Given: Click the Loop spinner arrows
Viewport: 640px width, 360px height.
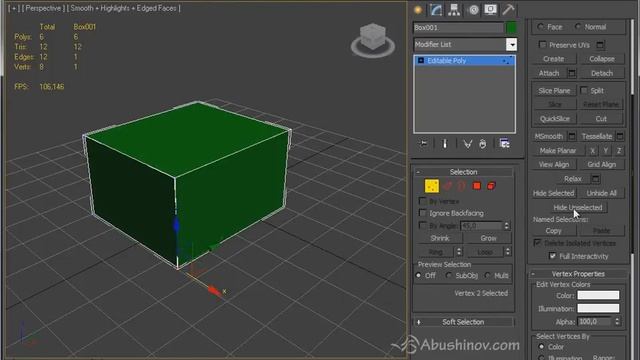Looking at the screenshot, I should [507, 252].
